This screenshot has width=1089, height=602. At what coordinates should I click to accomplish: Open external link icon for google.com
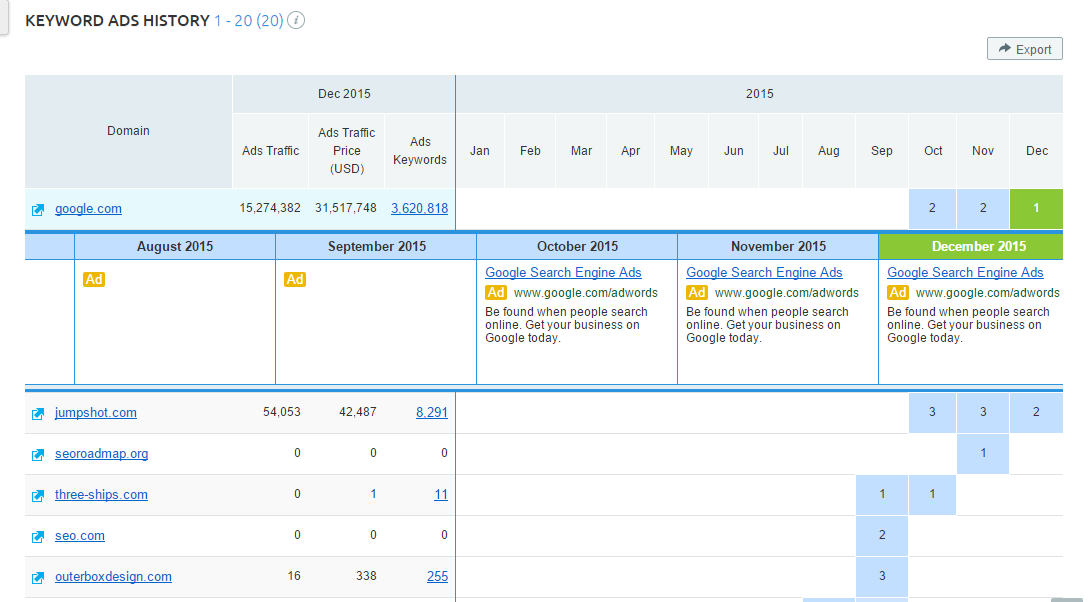pos(38,210)
